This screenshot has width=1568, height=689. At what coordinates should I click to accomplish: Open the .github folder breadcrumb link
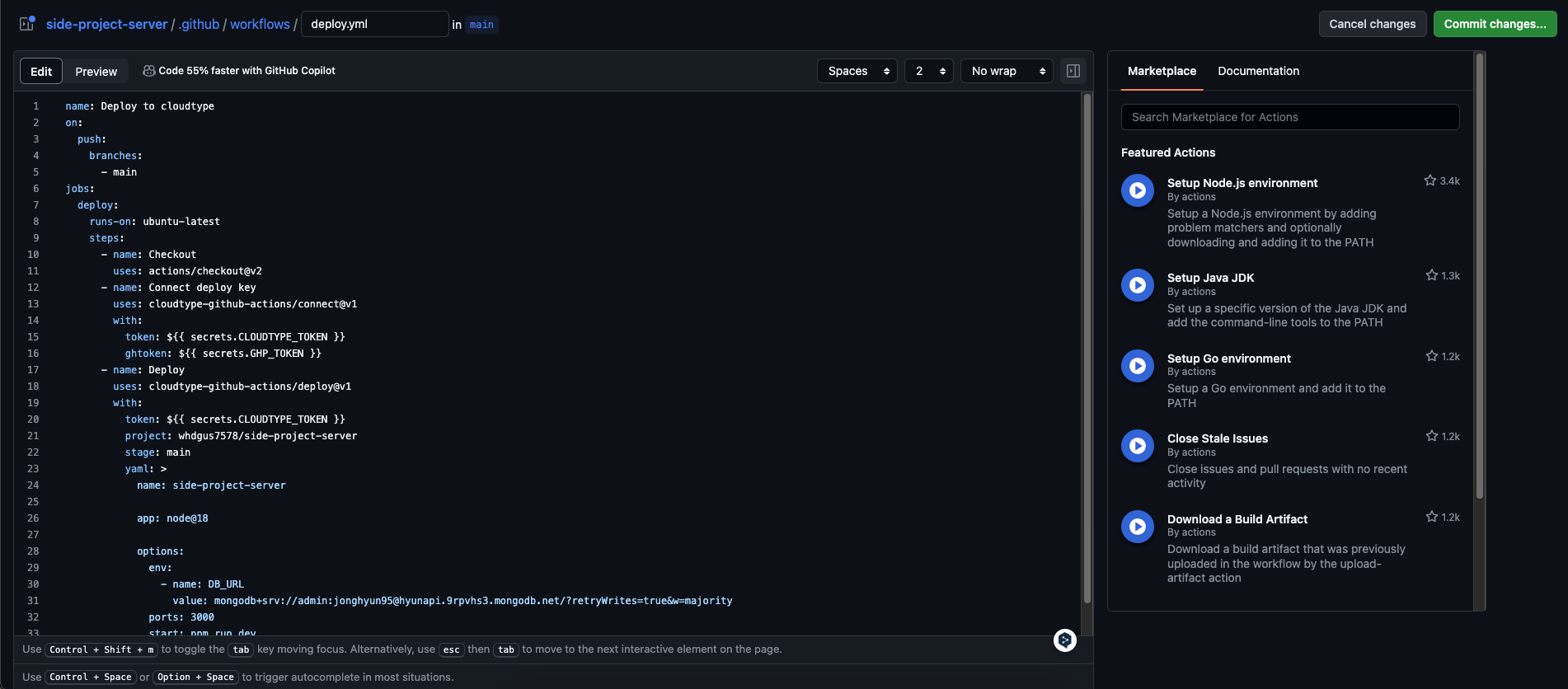click(200, 25)
